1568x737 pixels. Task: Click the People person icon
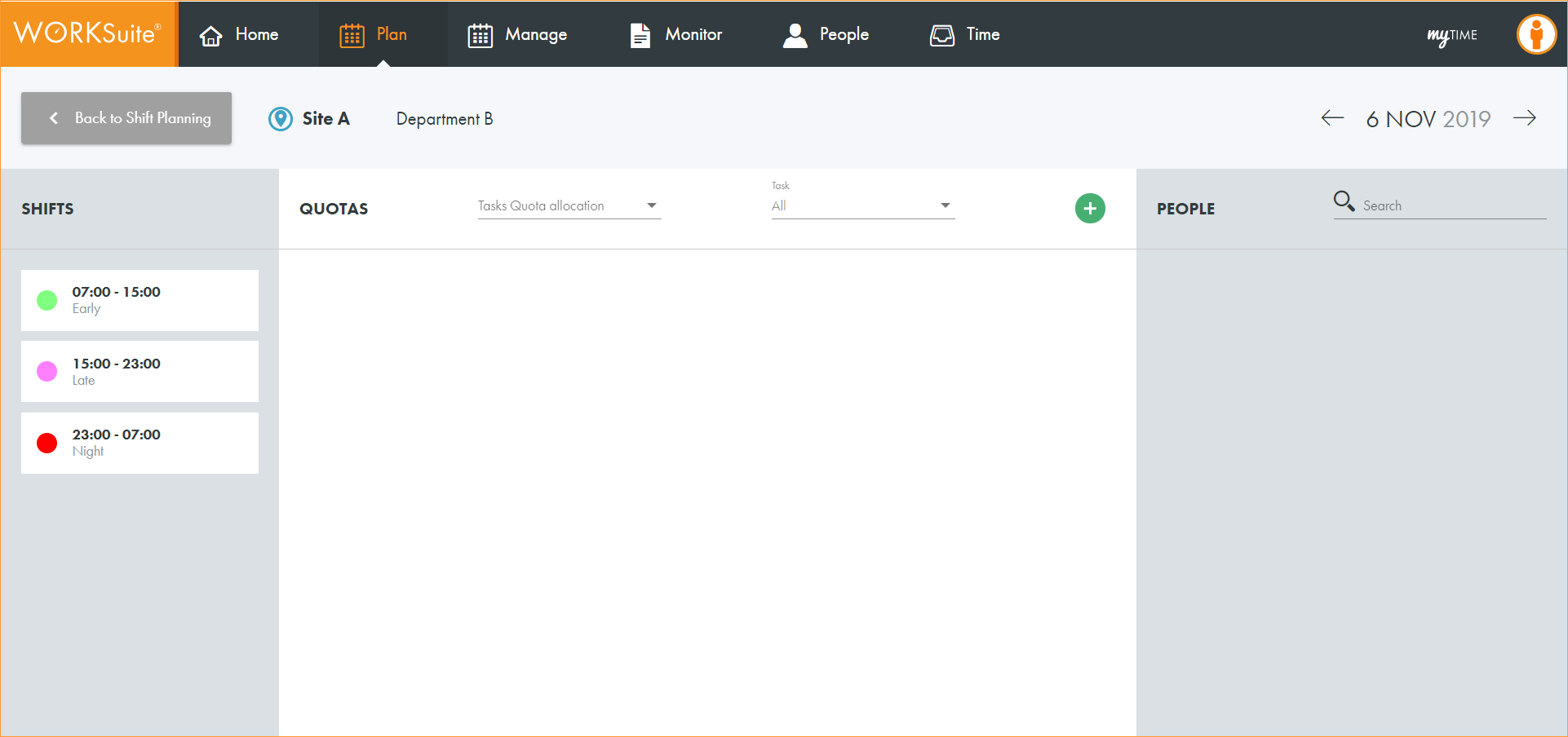coord(795,35)
